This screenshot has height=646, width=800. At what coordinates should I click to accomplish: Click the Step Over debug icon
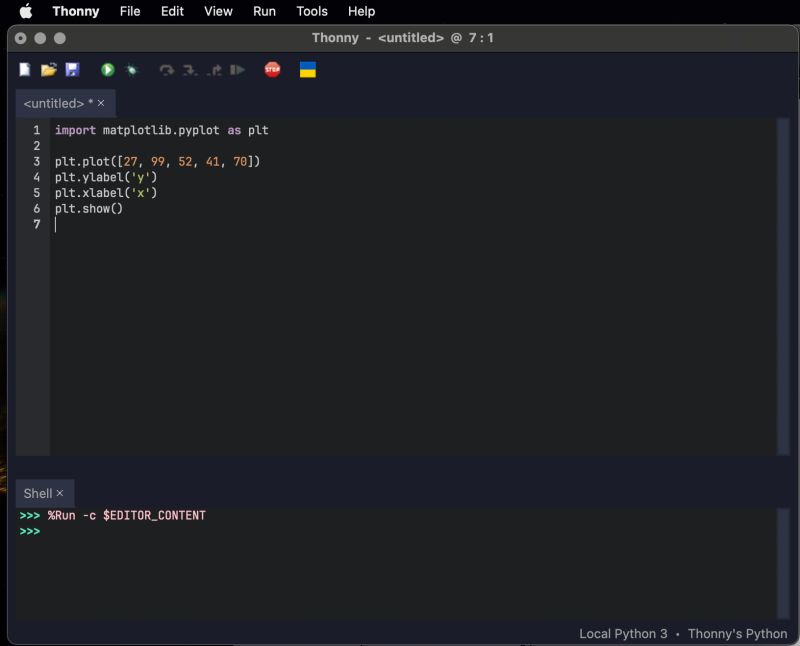[166, 69]
